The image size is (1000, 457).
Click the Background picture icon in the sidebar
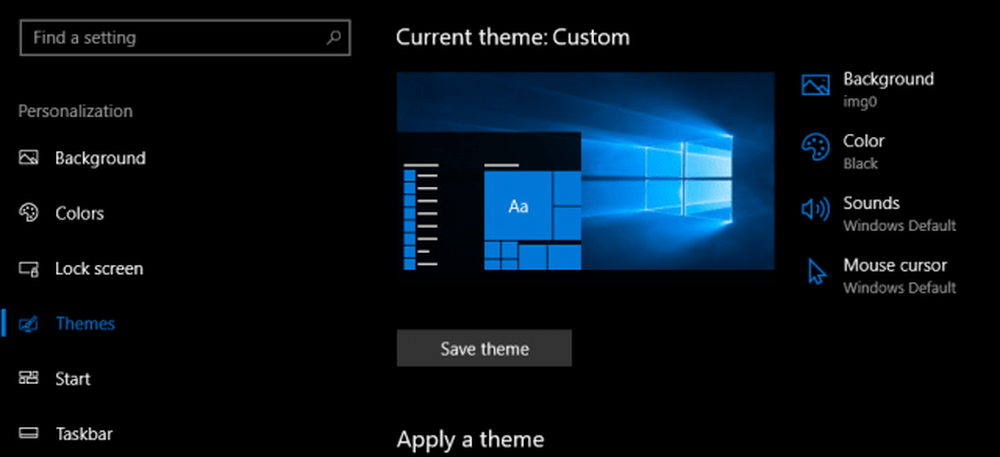(x=28, y=158)
